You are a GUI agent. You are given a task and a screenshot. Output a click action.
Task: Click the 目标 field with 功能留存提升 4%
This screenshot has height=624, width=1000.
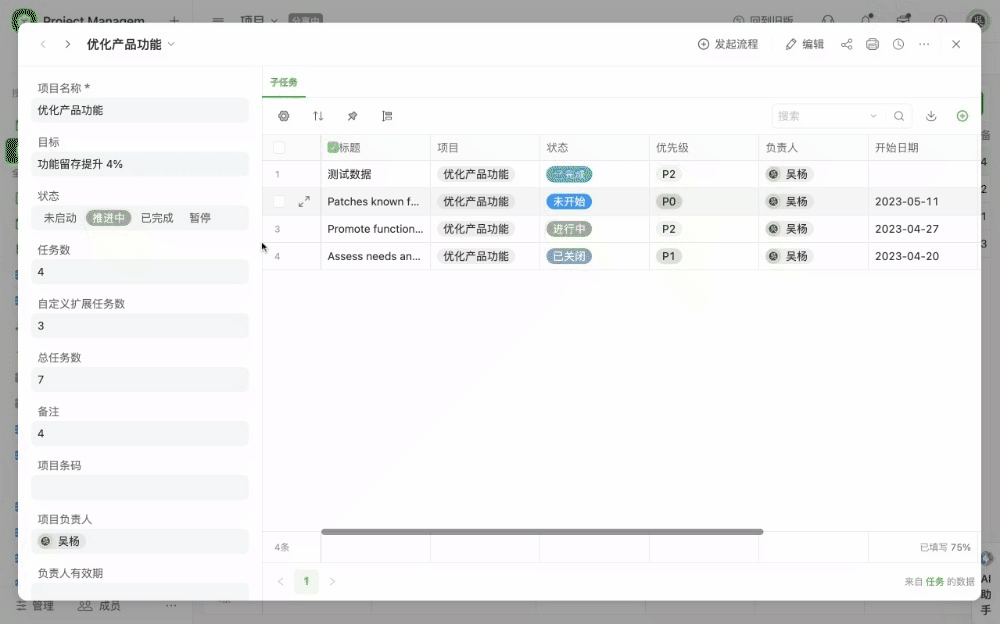pyautogui.click(x=140, y=164)
